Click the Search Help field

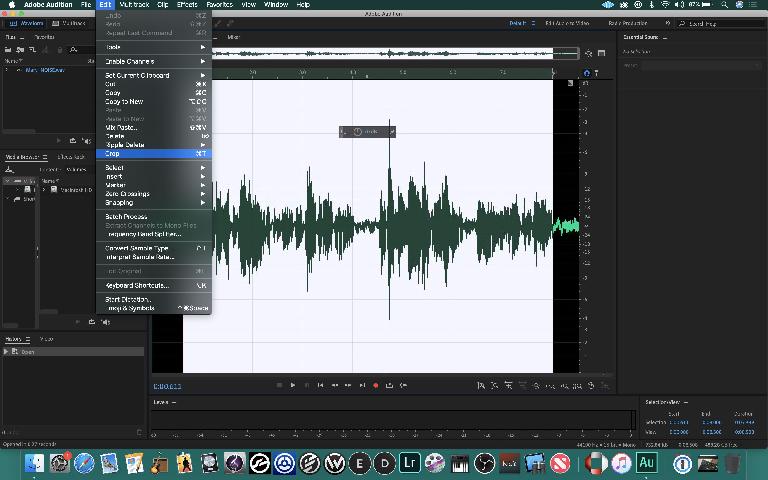[x=720, y=24]
